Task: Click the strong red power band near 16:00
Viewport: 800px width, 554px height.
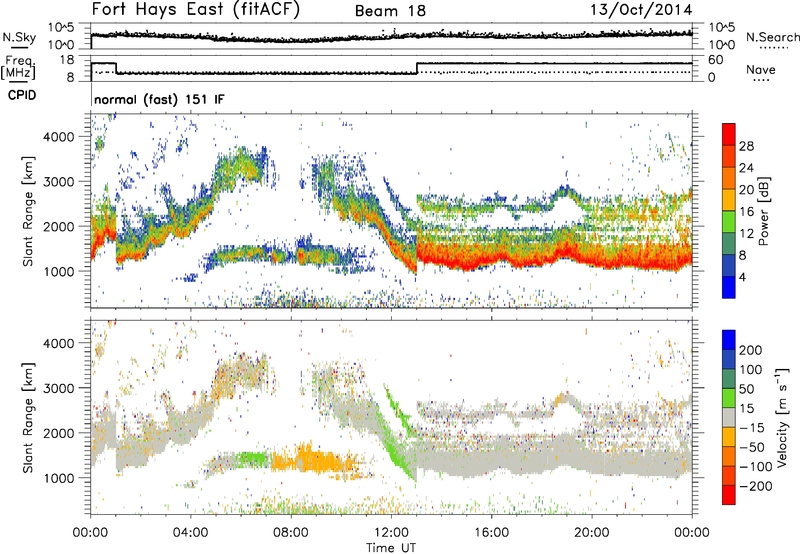Action: click(492, 258)
